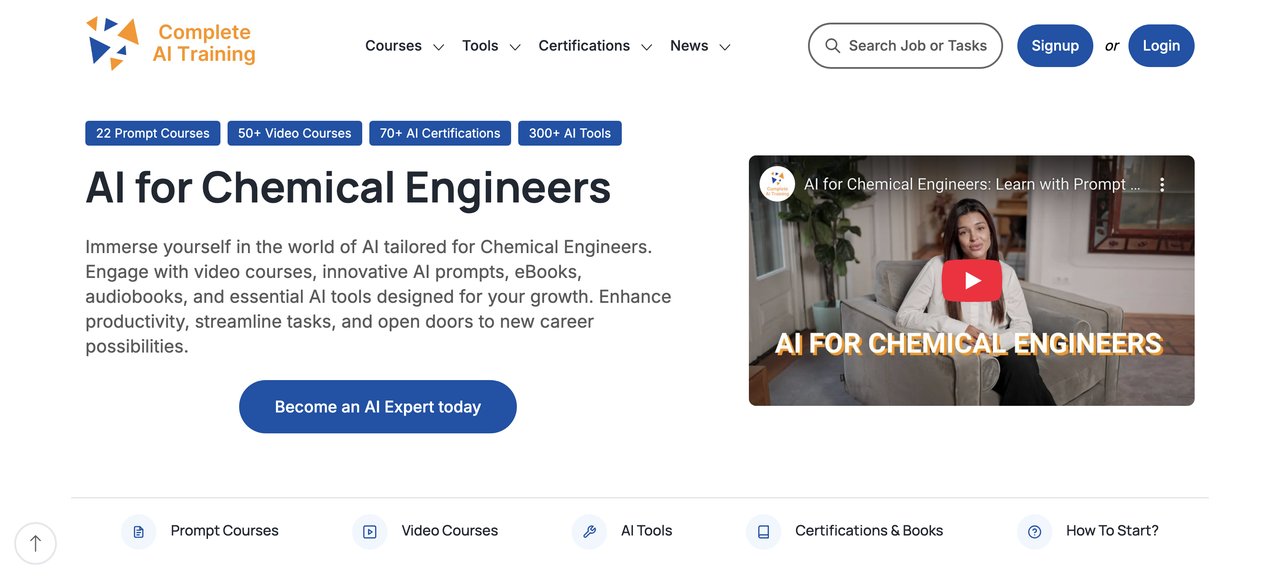
Task: Open the Certifications menu
Action: click(x=584, y=46)
